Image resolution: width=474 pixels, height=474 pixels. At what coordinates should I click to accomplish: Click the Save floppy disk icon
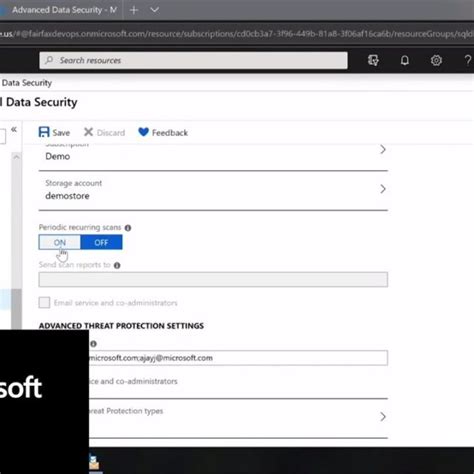[x=44, y=132]
